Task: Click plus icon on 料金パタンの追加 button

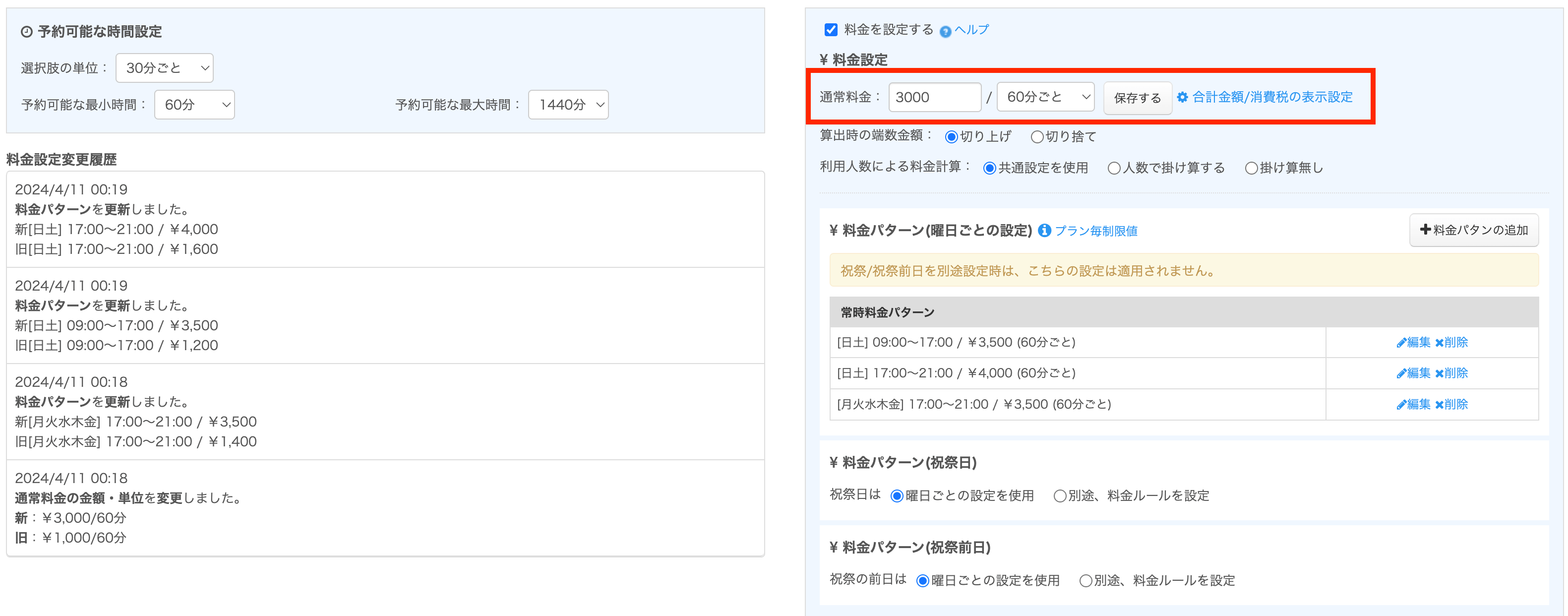Action: click(1425, 230)
